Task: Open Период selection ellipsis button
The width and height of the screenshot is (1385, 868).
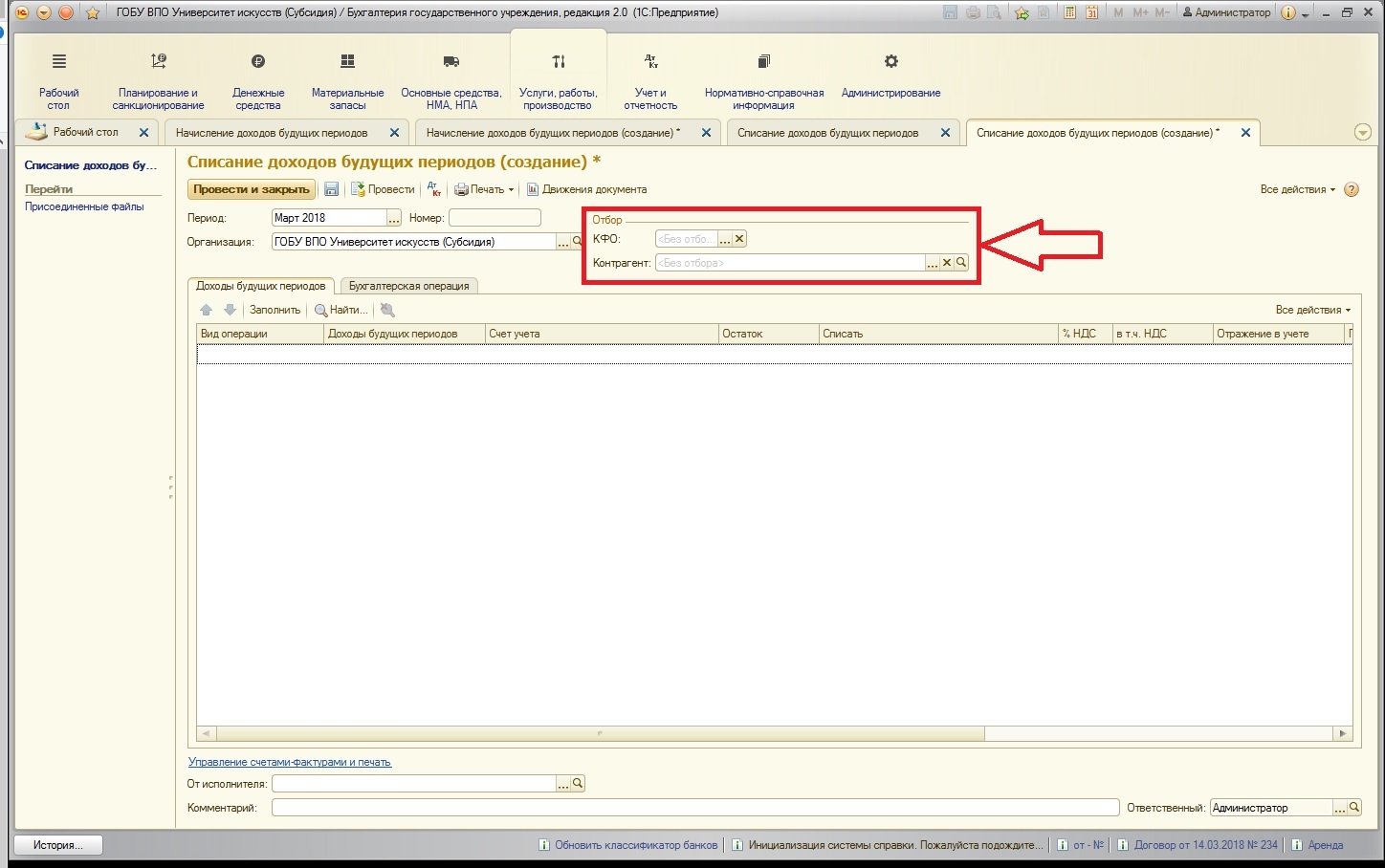Action: [x=394, y=218]
